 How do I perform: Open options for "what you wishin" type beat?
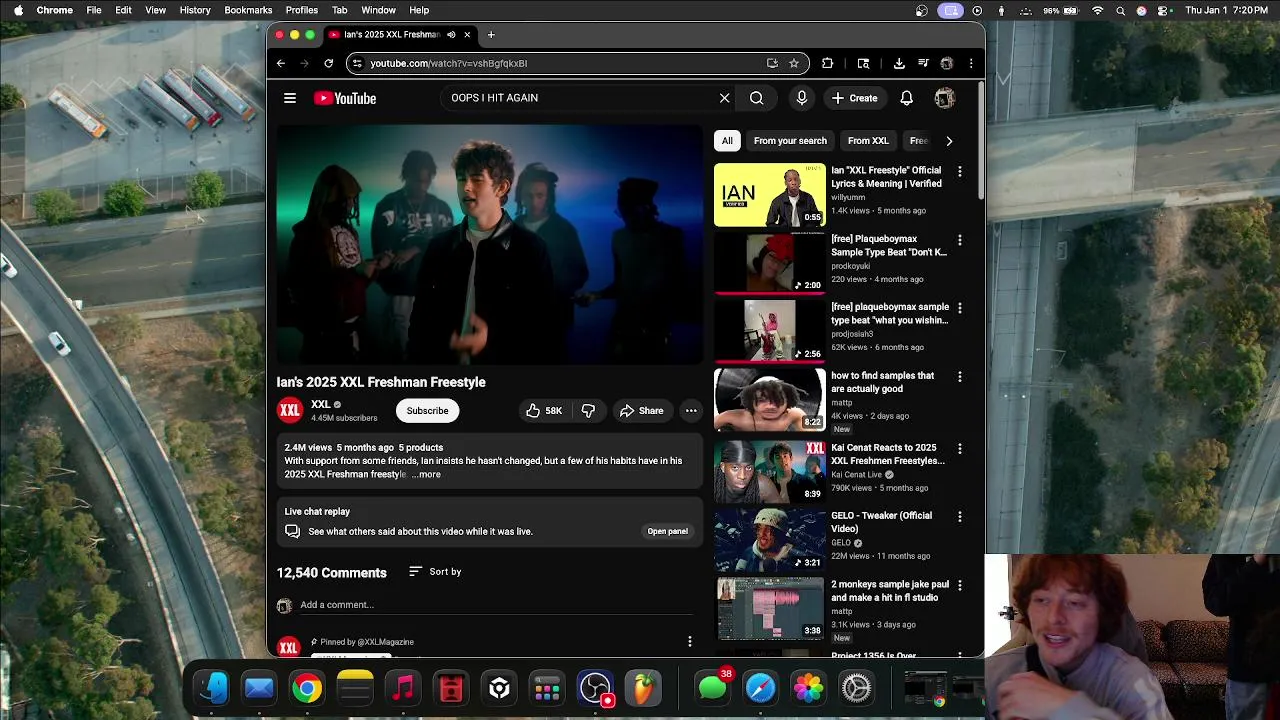tap(960, 308)
